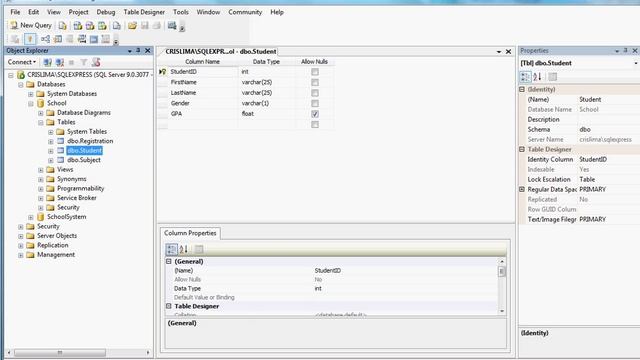Collapse the (General) section in Column Properties
This screenshot has height=360, width=640.
tap(169, 261)
